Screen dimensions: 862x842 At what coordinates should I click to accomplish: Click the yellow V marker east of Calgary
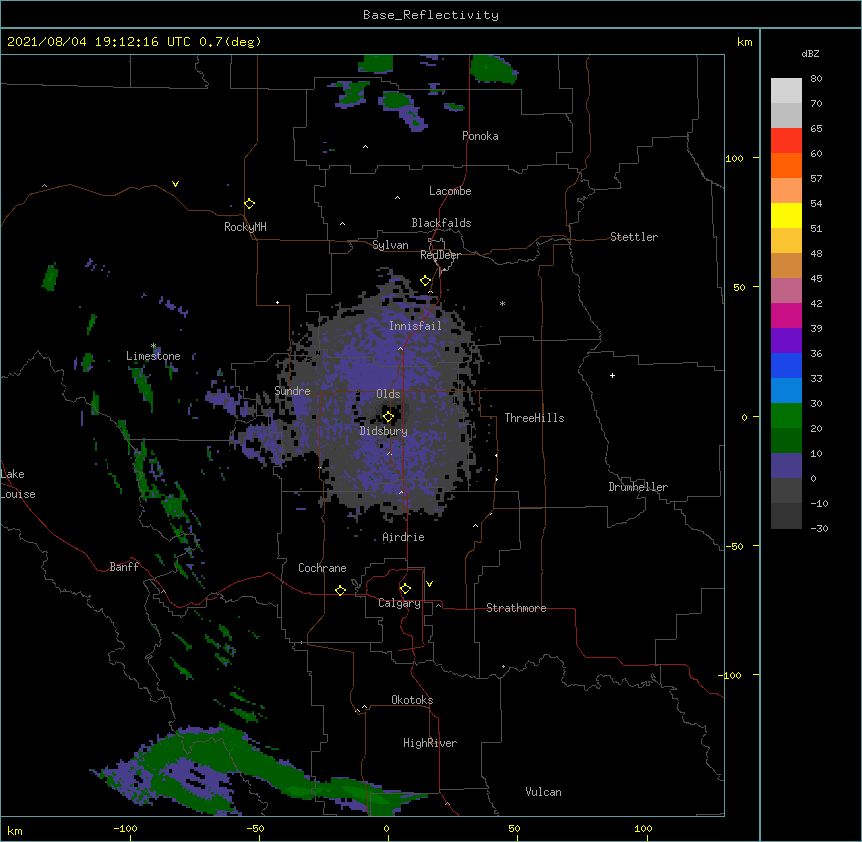pyautogui.click(x=429, y=584)
